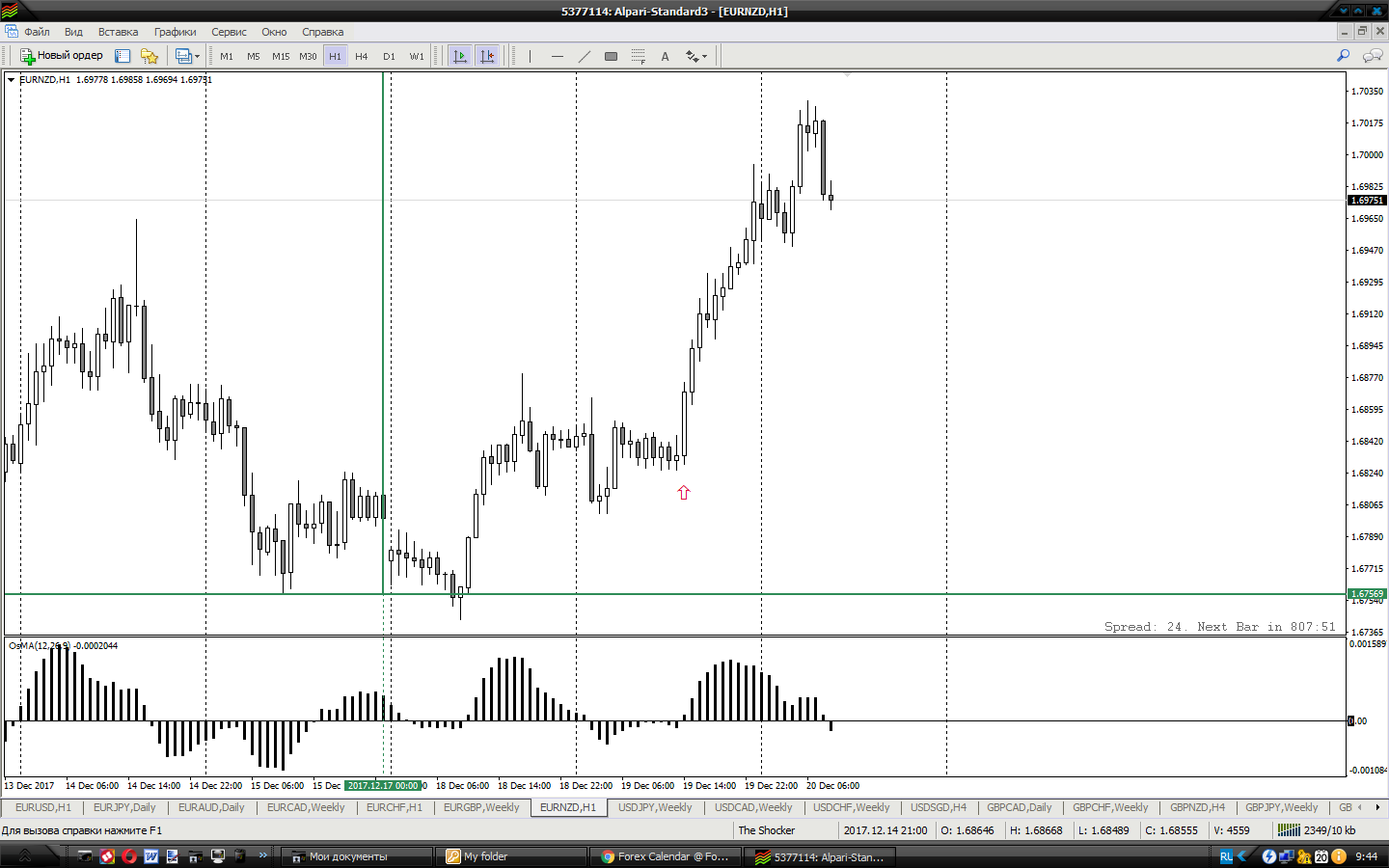Open the chart templates dropdown
The image size is (1389, 868).
click(x=187, y=56)
